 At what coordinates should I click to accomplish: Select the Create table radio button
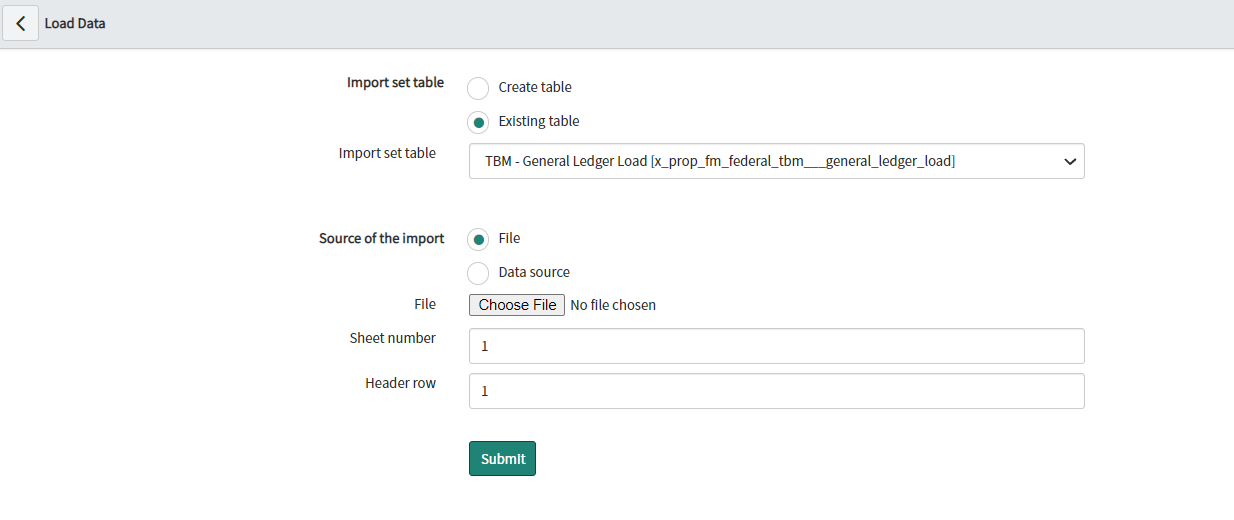pyautogui.click(x=478, y=88)
